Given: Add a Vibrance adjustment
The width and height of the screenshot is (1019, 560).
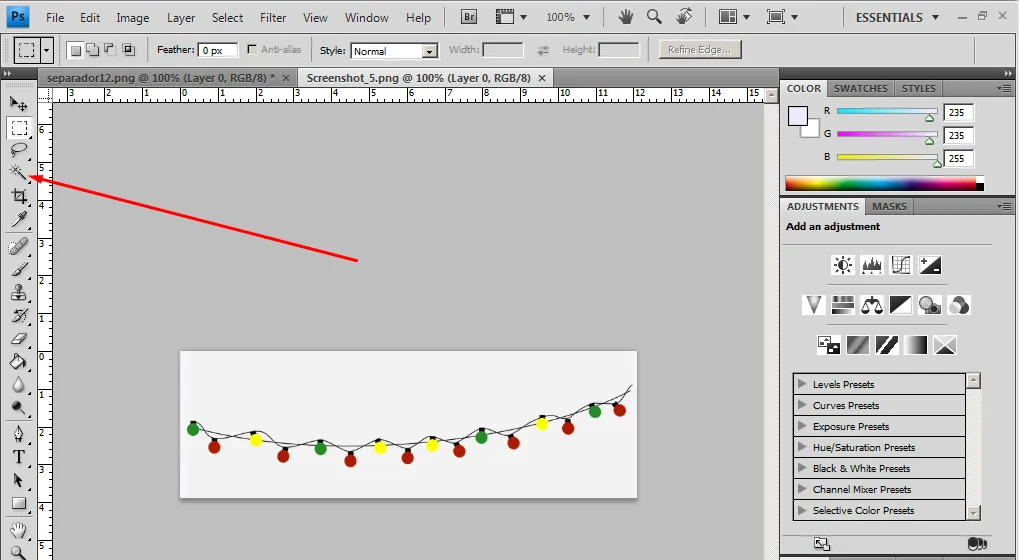Looking at the screenshot, I should point(813,305).
